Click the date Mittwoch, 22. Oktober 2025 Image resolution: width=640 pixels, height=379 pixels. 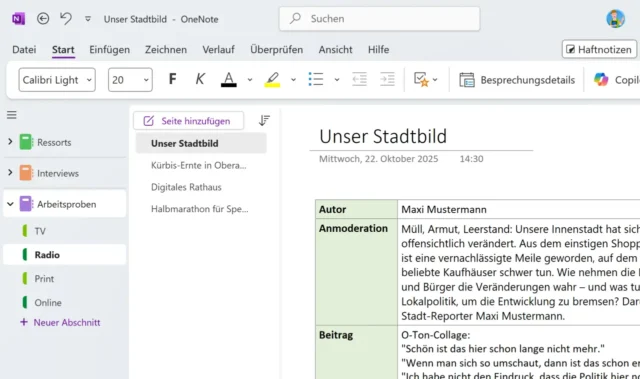pyautogui.click(x=378, y=159)
